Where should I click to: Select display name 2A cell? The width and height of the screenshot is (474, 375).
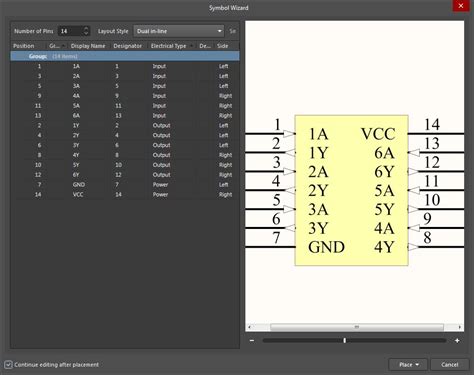tap(76, 76)
